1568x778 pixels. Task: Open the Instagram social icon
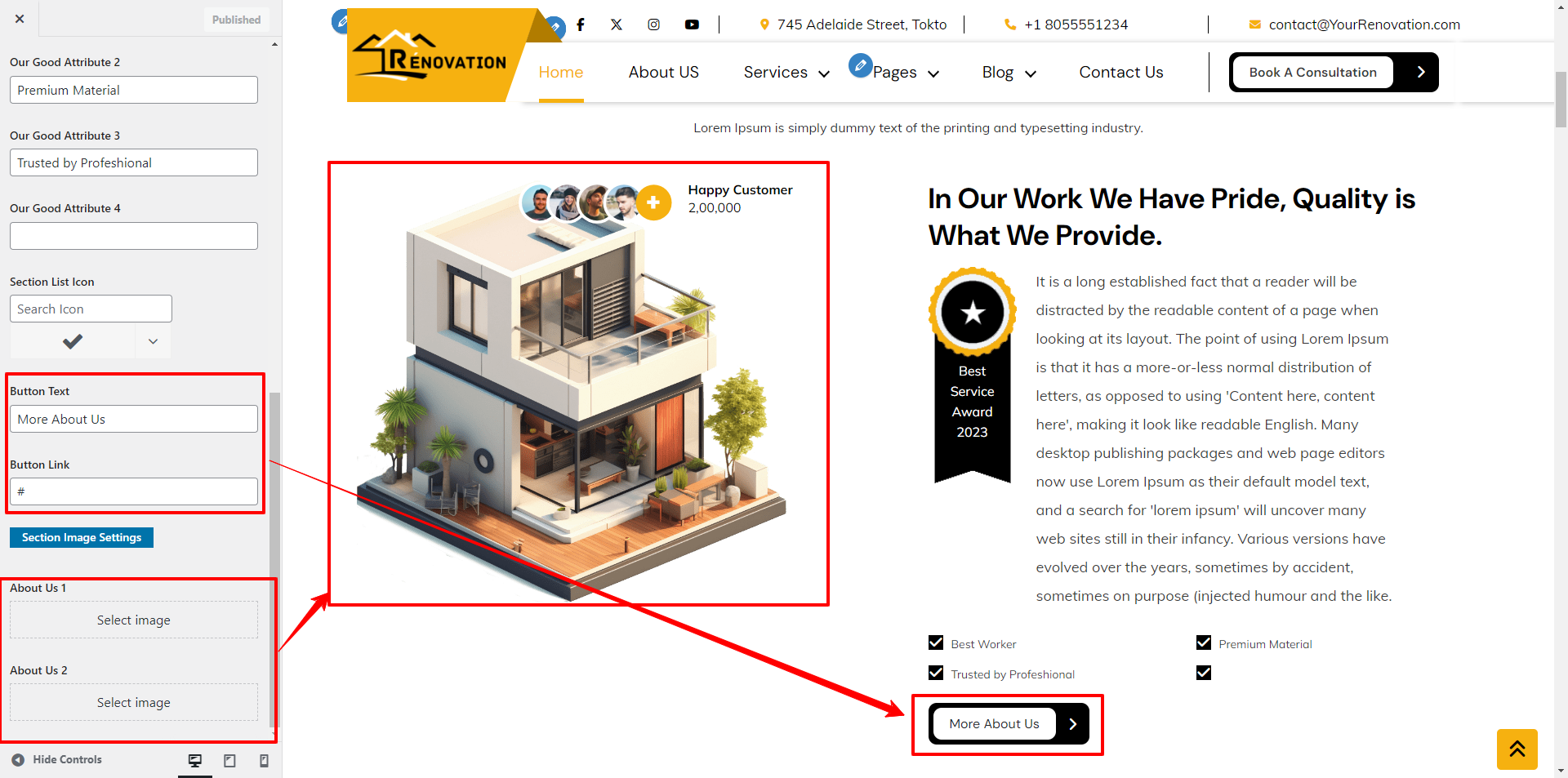(654, 24)
